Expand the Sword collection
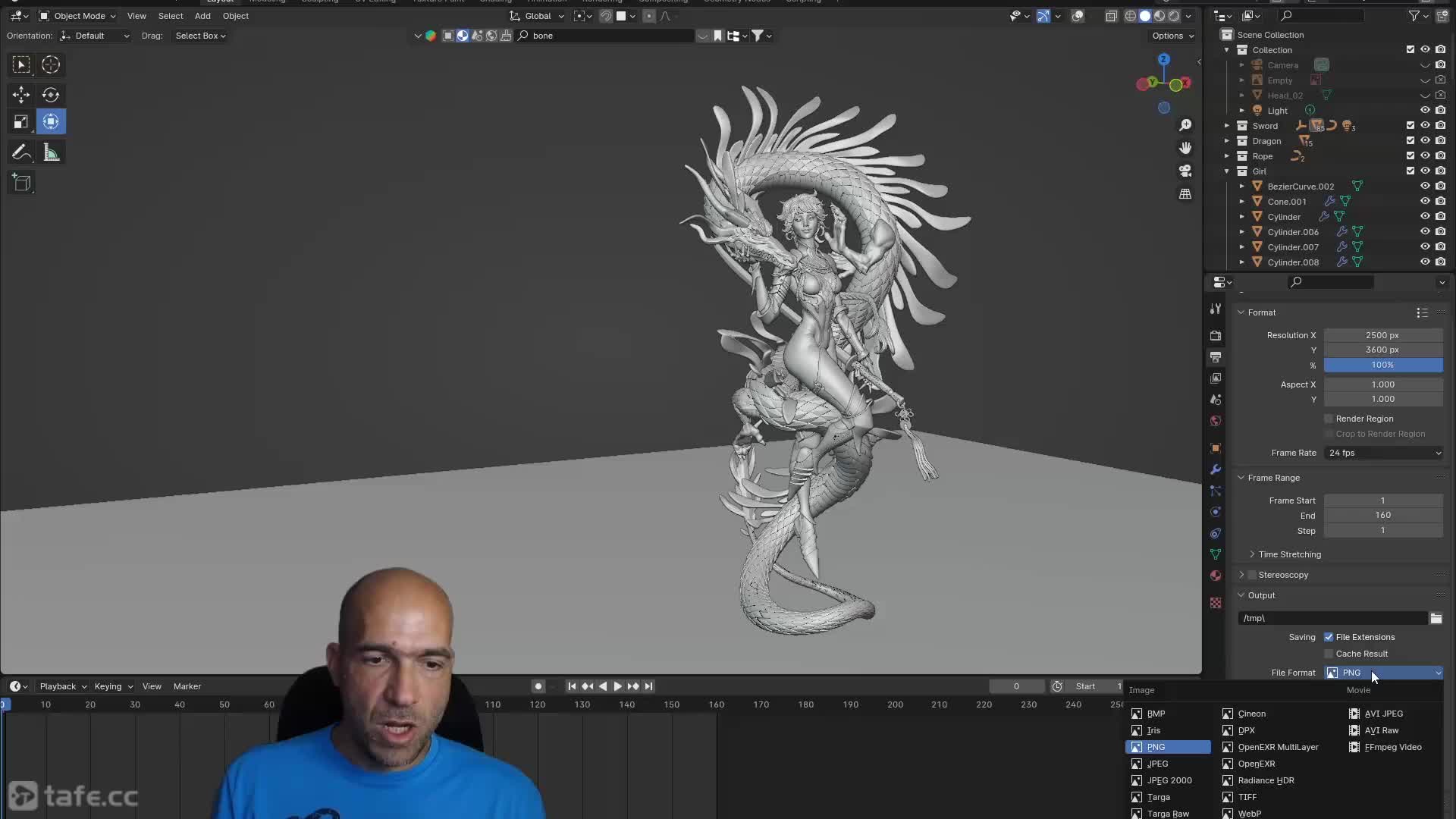Image resolution: width=1456 pixels, height=819 pixels. (x=1227, y=126)
